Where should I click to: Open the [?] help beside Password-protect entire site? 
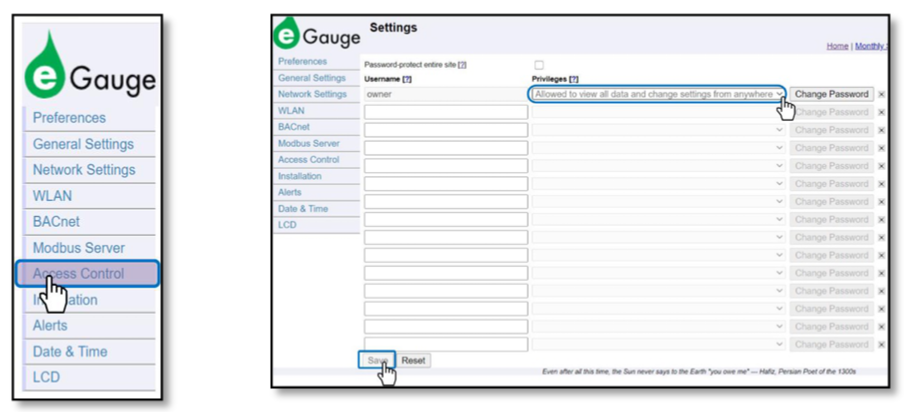tap(462, 65)
